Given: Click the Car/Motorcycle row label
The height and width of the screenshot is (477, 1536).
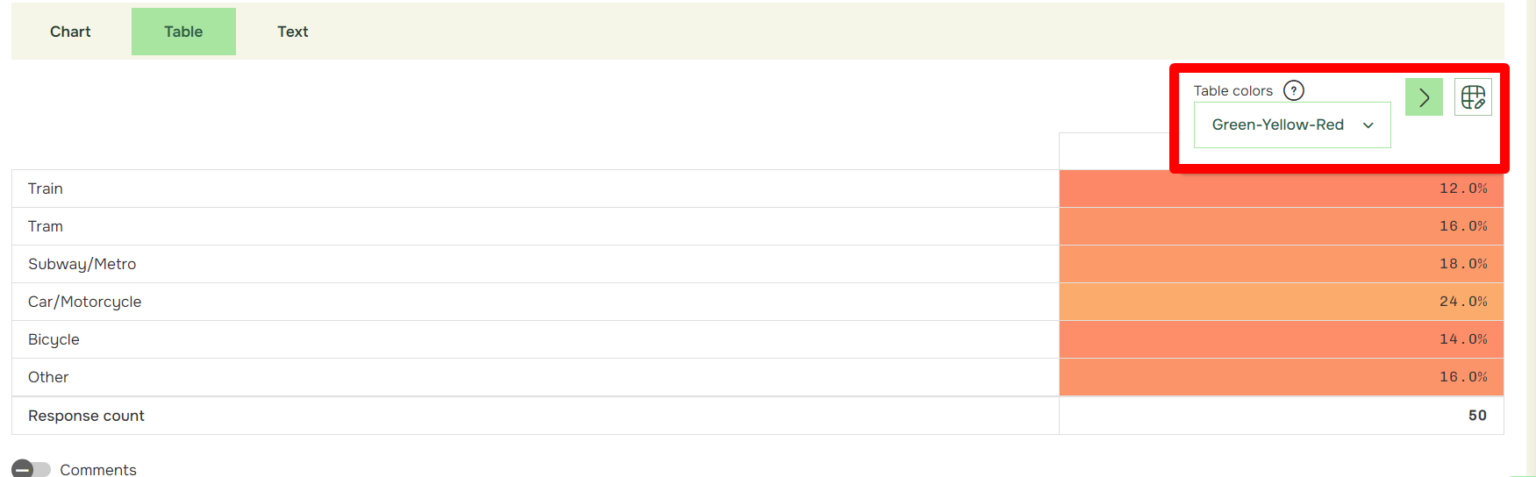Looking at the screenshot, I should (85, 301).
